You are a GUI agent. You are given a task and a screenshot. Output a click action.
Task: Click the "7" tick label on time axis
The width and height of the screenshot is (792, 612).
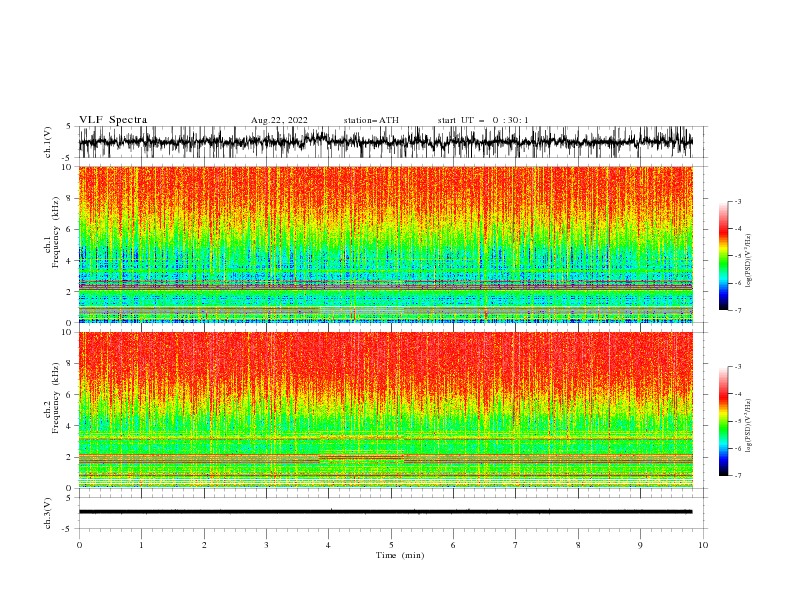(516, 545)
